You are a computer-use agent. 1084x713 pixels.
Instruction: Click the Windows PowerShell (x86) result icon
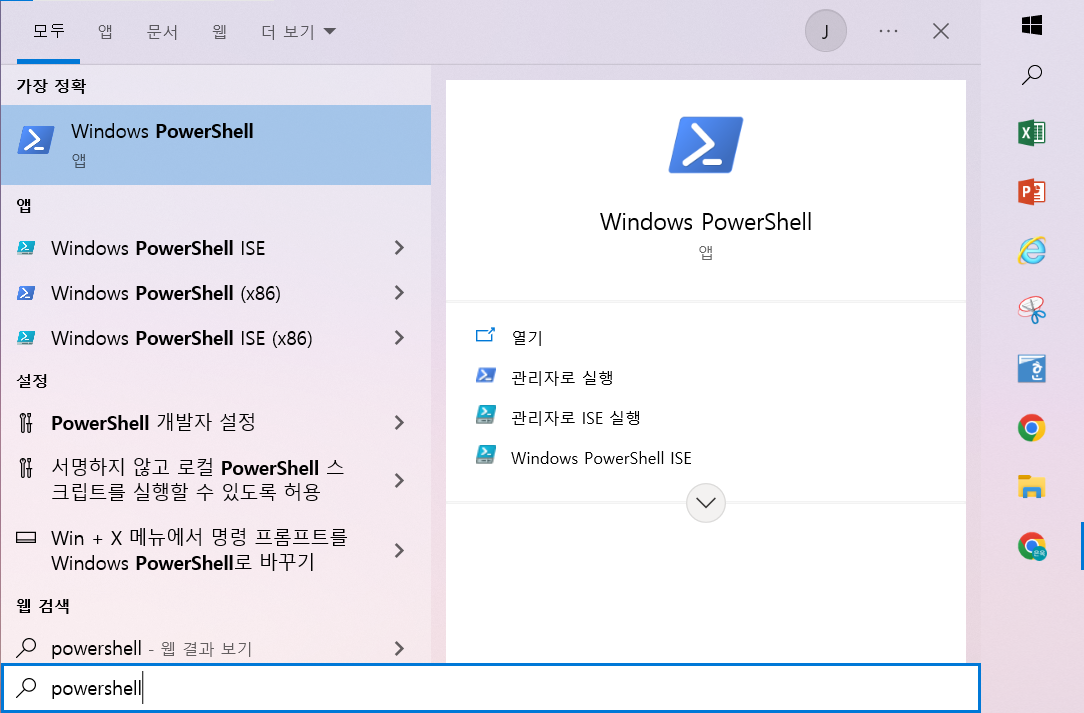click(26, 293)
